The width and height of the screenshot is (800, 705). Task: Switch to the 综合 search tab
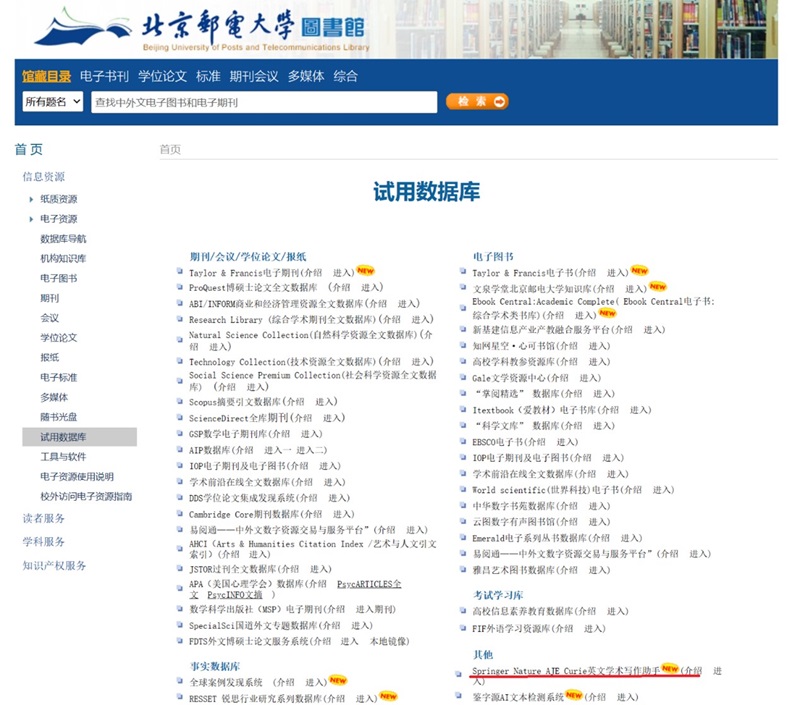[345, 77]
